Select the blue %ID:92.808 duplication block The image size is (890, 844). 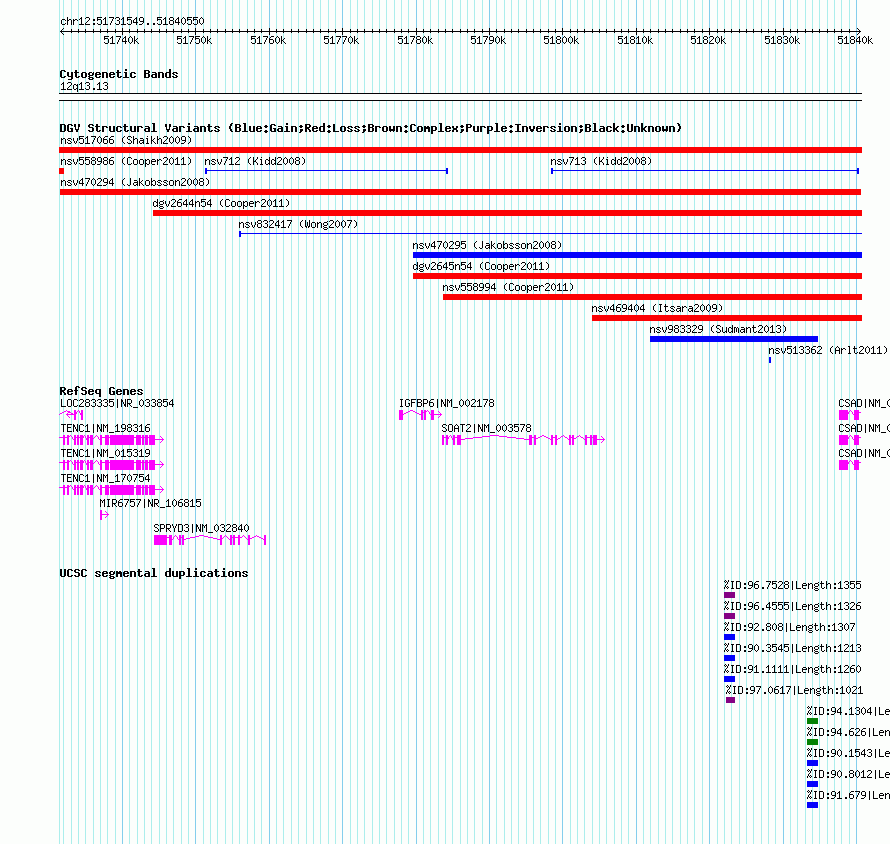tap(730, 637)
